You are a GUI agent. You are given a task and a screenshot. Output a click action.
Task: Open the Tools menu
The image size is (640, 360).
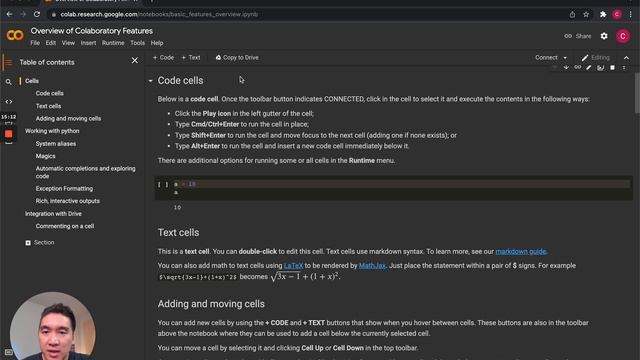click(x=138, y=43)
